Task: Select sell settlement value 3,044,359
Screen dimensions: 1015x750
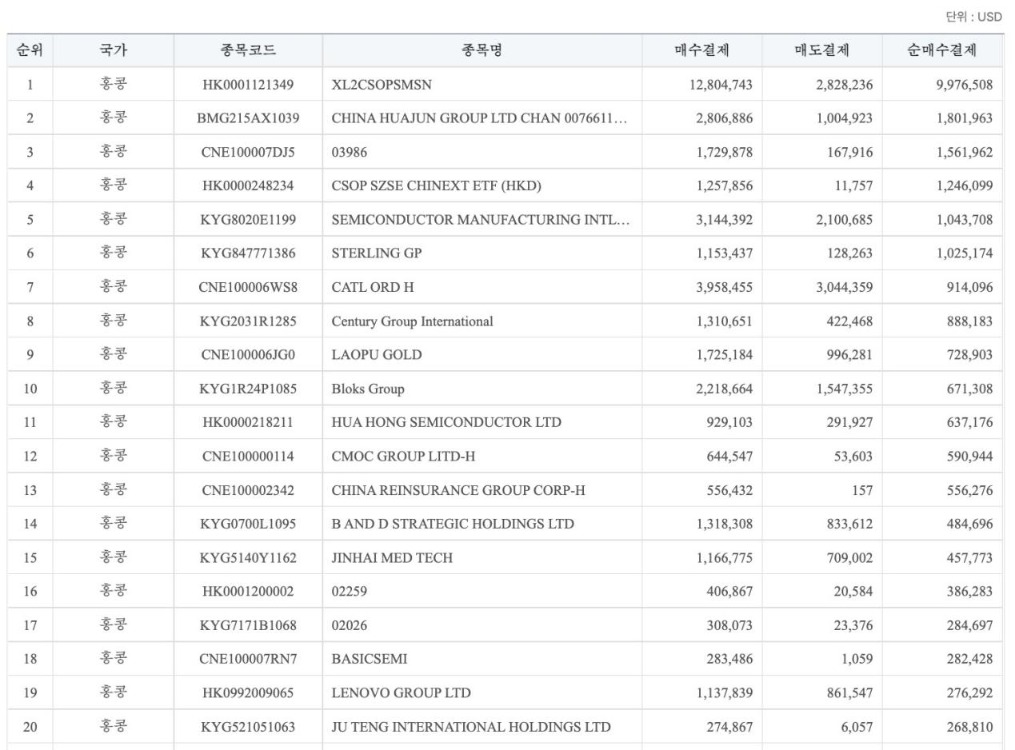Action: (844, 287)
